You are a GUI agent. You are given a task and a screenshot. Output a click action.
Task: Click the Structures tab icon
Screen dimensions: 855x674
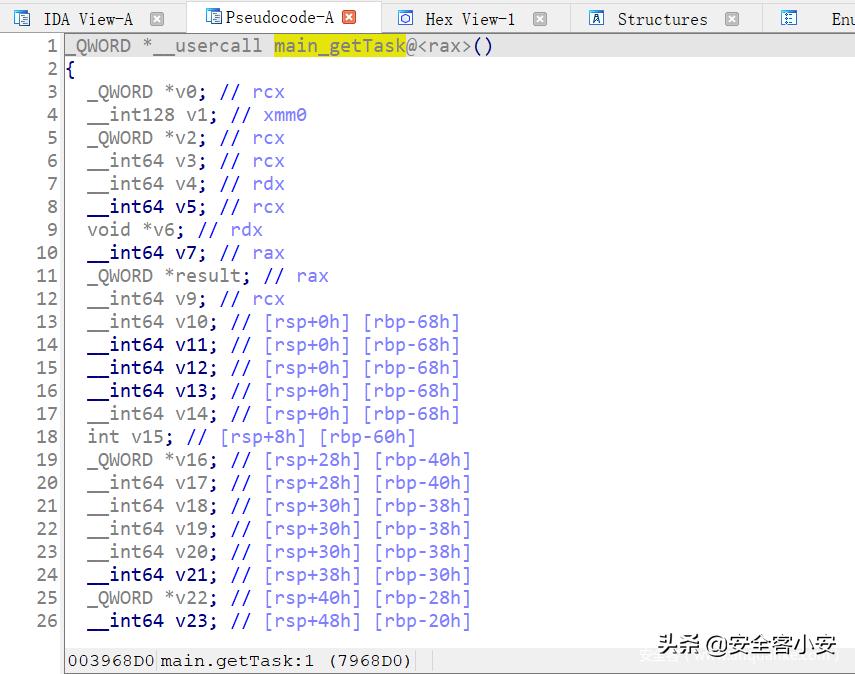click(x=597, y=19)
